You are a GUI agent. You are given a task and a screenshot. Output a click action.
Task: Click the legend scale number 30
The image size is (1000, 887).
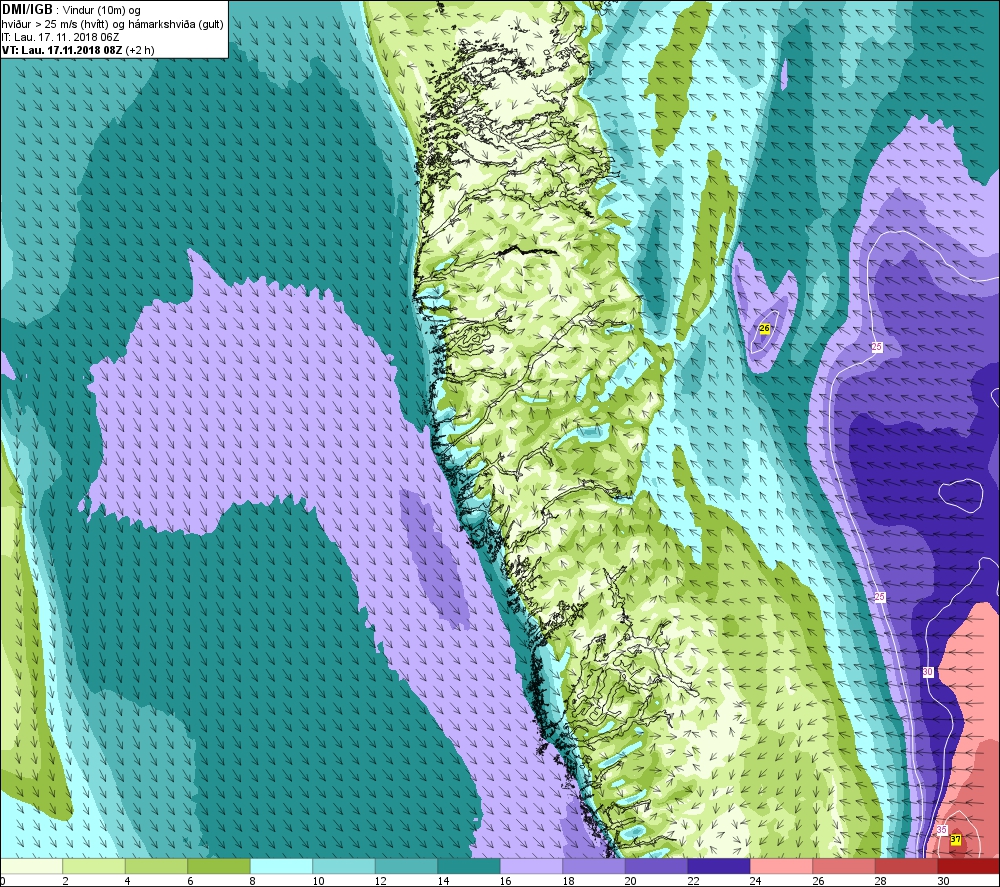tap(943, 881)
